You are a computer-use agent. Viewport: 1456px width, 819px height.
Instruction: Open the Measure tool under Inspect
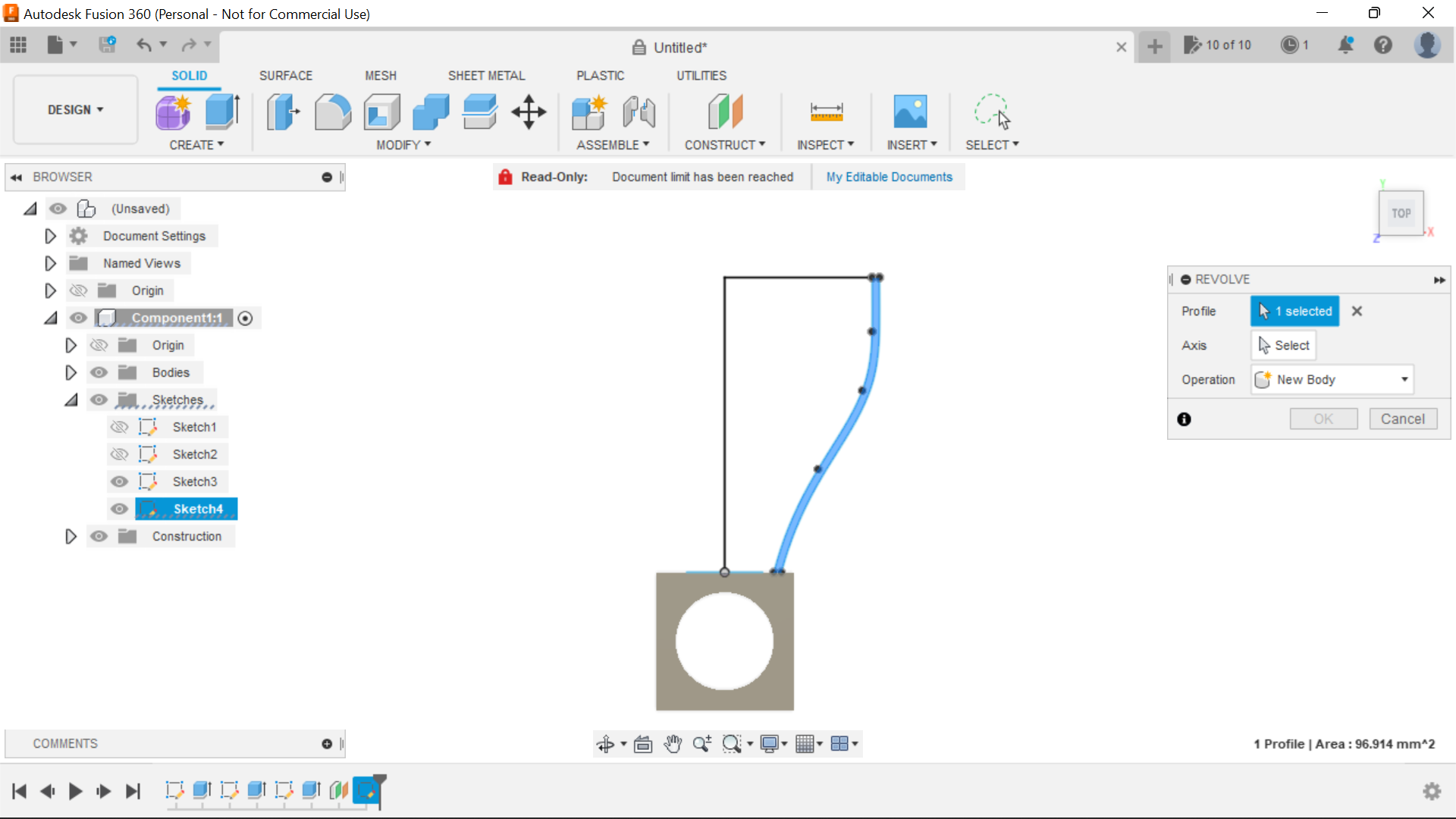[x=827, y=111]
